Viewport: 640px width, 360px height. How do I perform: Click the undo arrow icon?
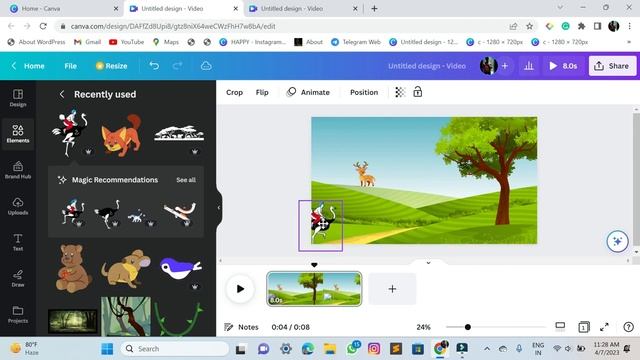154,66
